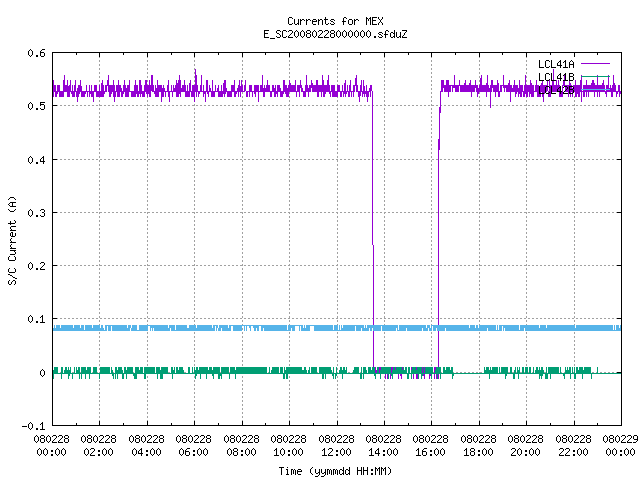Image resolution: width=640 pixels, height=480 pixels.
Task: Click the y-axis tick value 0.5
Action: 36,106
